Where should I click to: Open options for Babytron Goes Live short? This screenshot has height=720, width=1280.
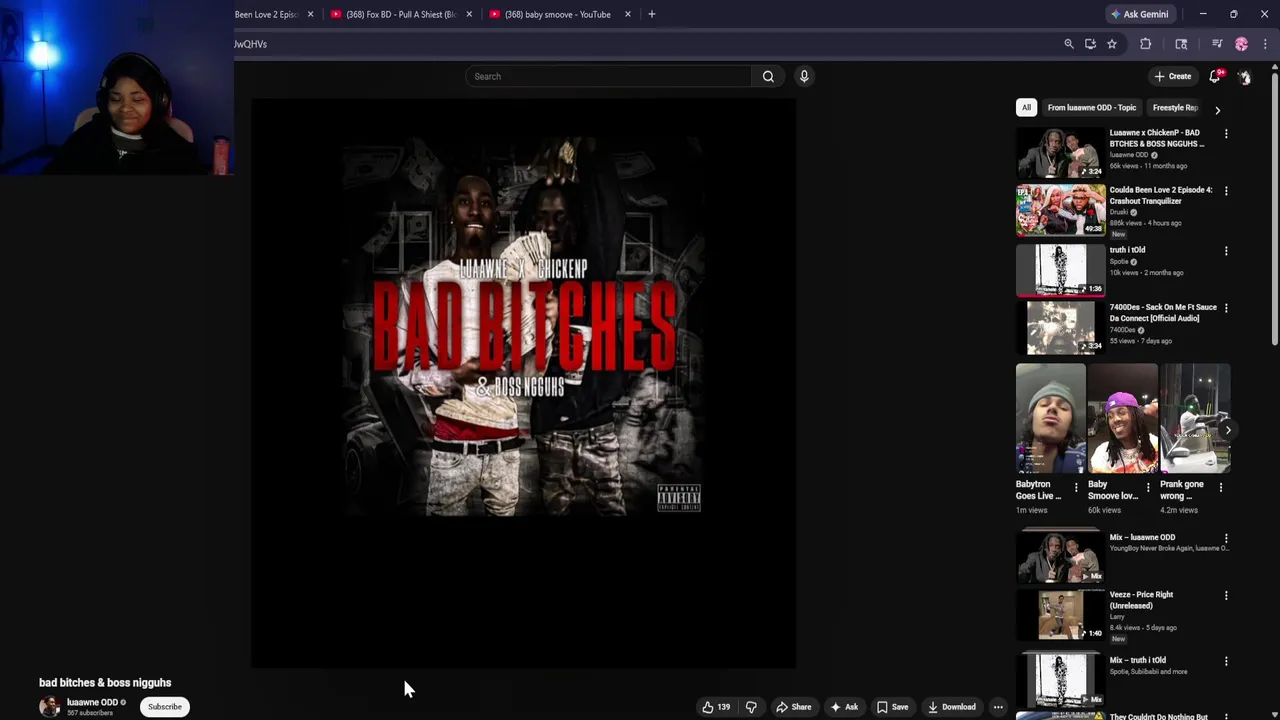[x=1076, y=487]
